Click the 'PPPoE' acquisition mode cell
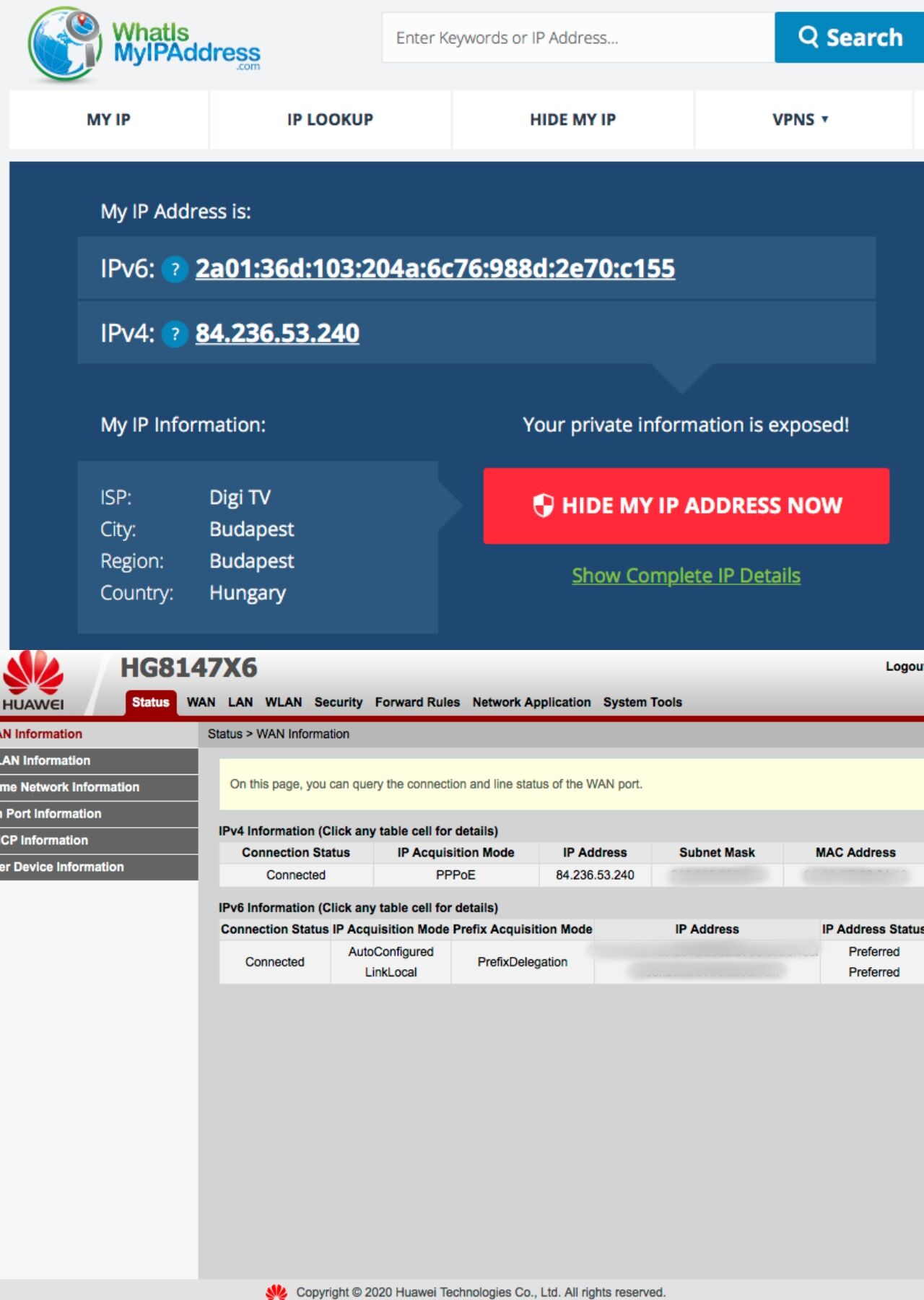Image resolution: width=924 pixels, height=1300 pixels. (x=456, y=875)
